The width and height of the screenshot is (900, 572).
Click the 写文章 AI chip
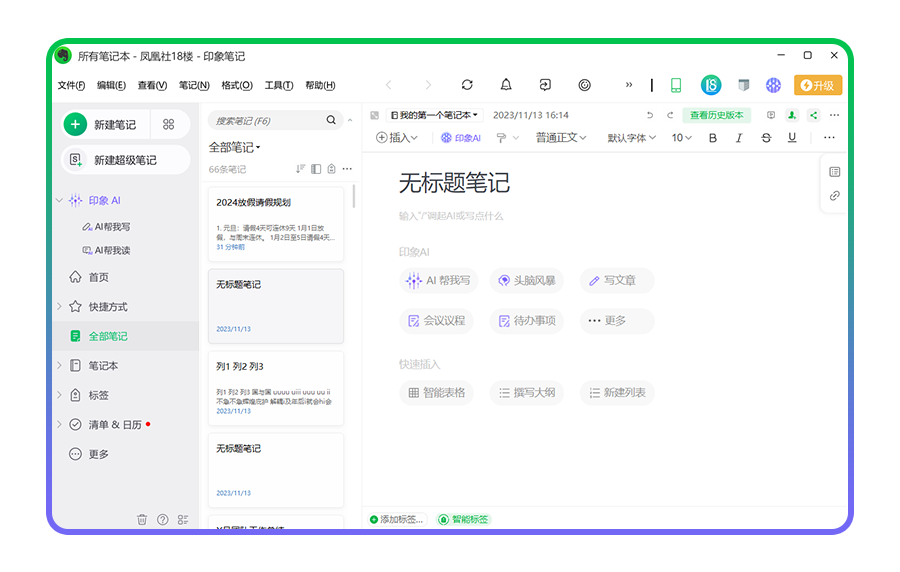coord(616,281)
